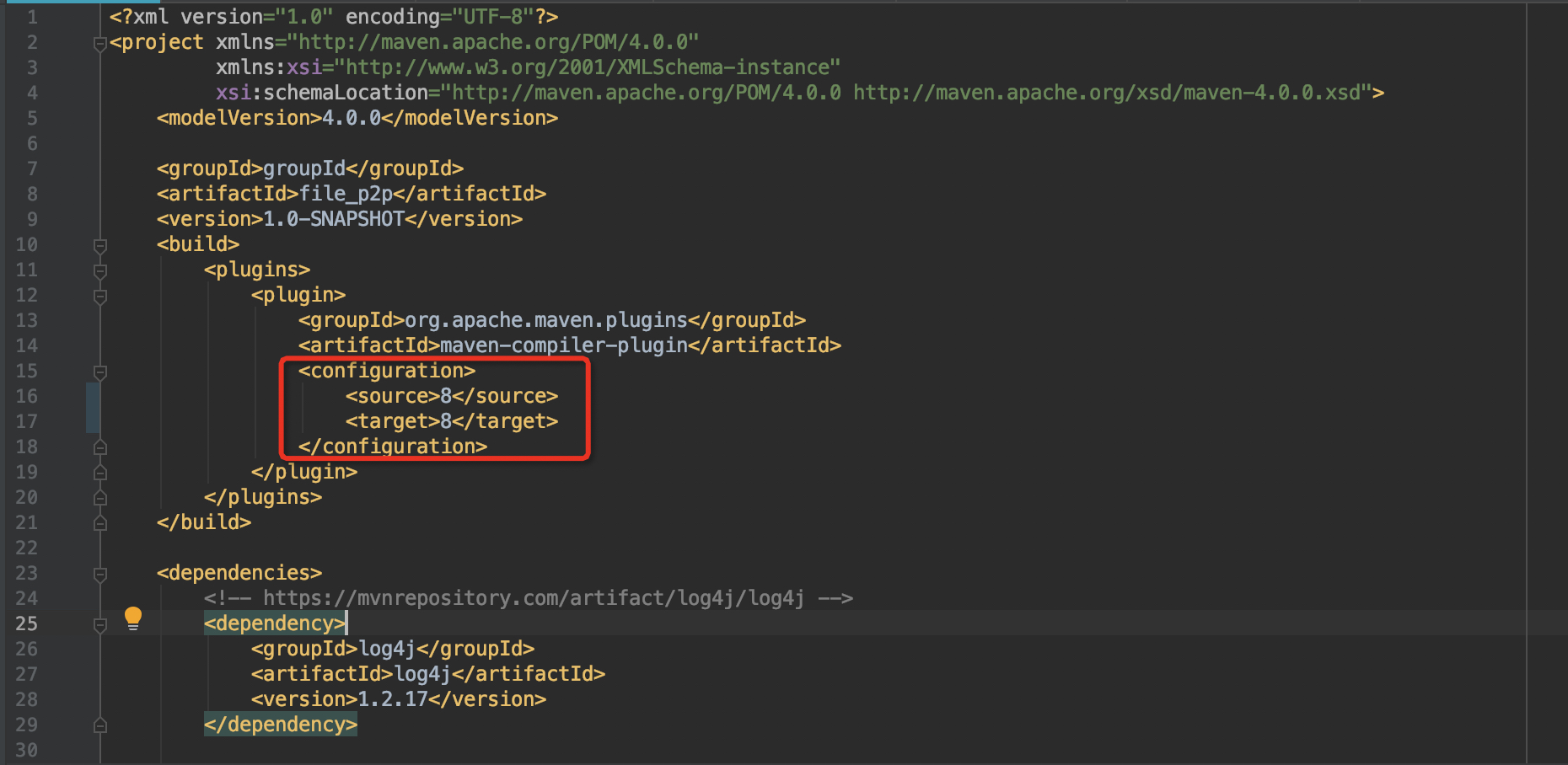This screenshot has height=765, width=1568.
Task: Click the log4j artifactId line
Action: (428, 674)
